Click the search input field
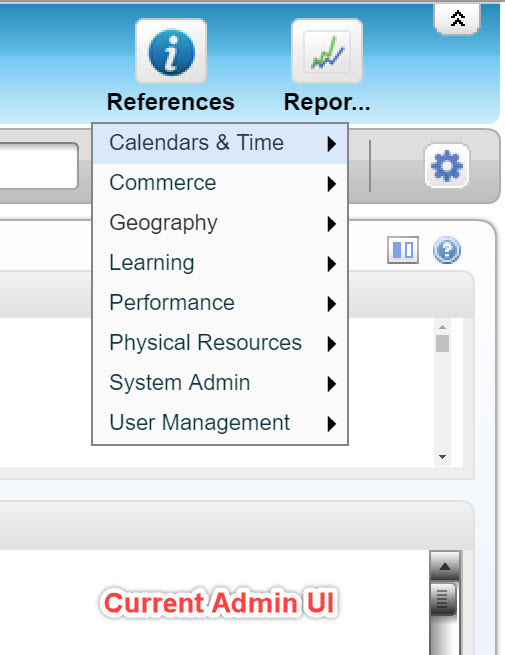The image size is (505, 655). coord(38,166)
